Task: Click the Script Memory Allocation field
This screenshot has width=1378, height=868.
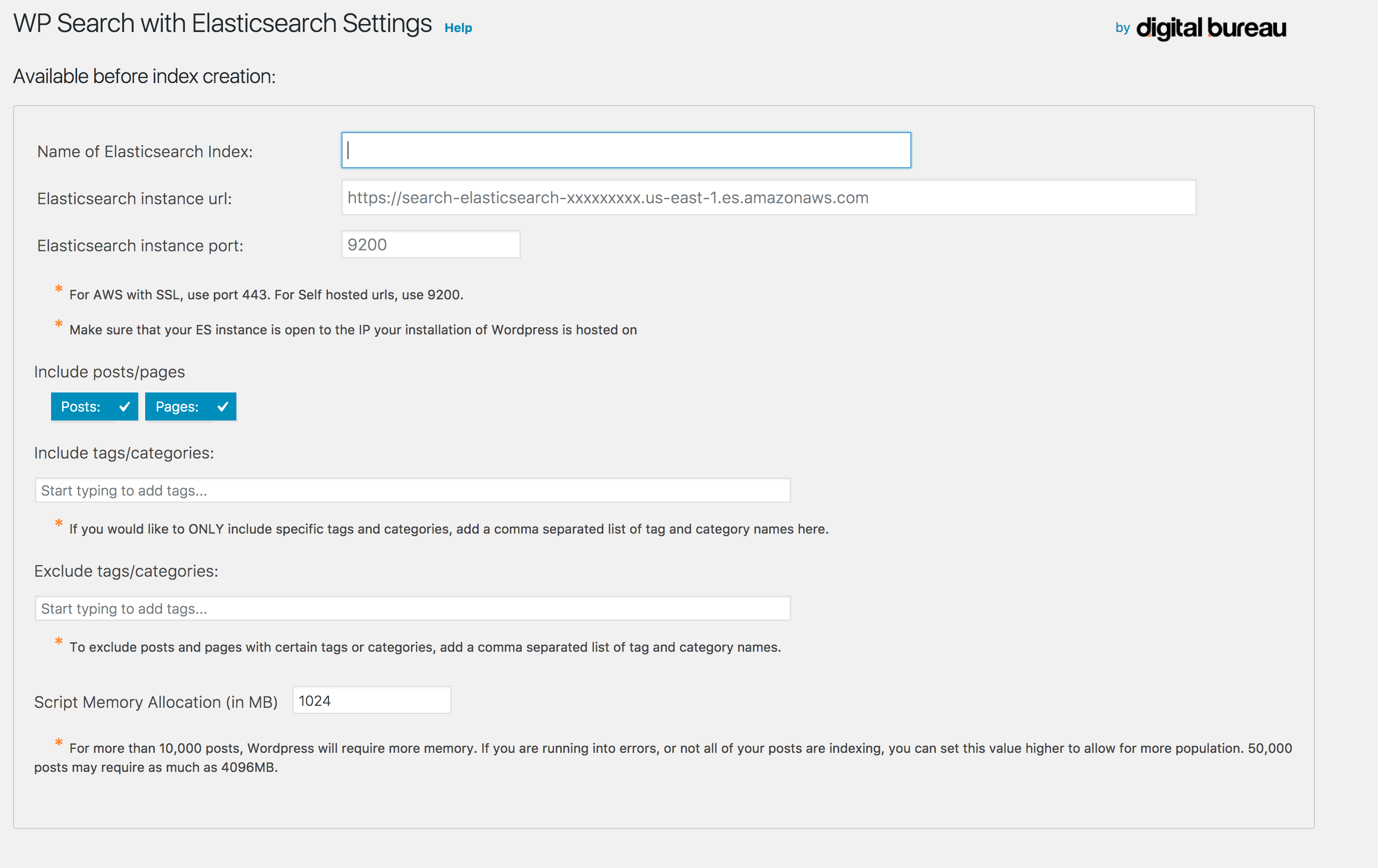Action: coord(372,700)
